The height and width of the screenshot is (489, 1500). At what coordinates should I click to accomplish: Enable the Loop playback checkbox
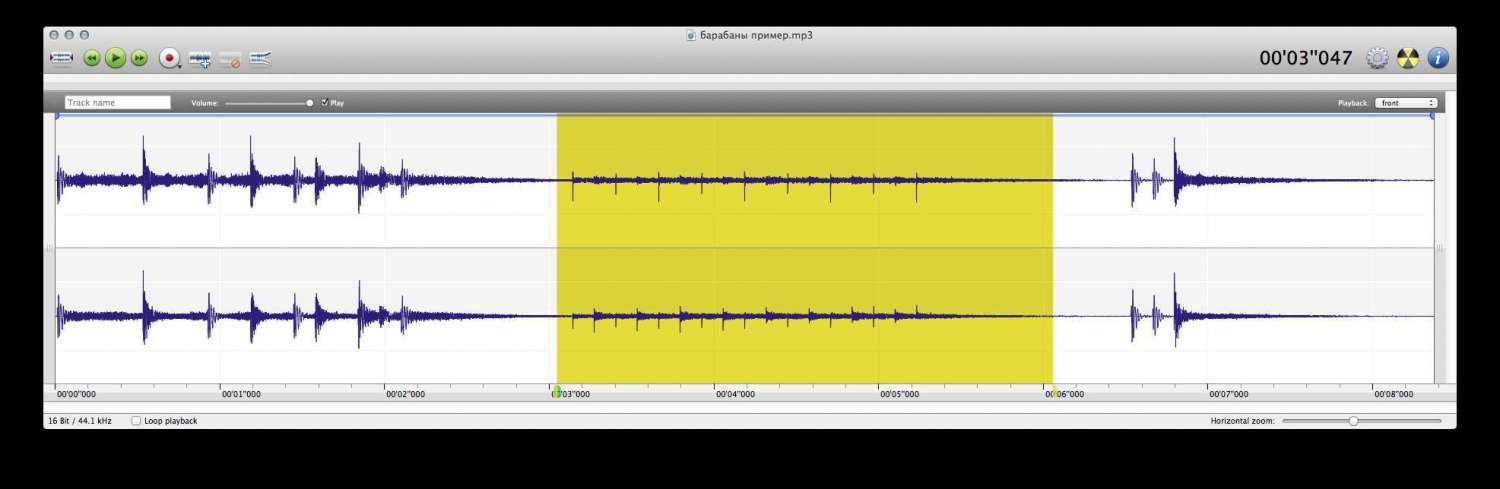click(x=136, y=421)
